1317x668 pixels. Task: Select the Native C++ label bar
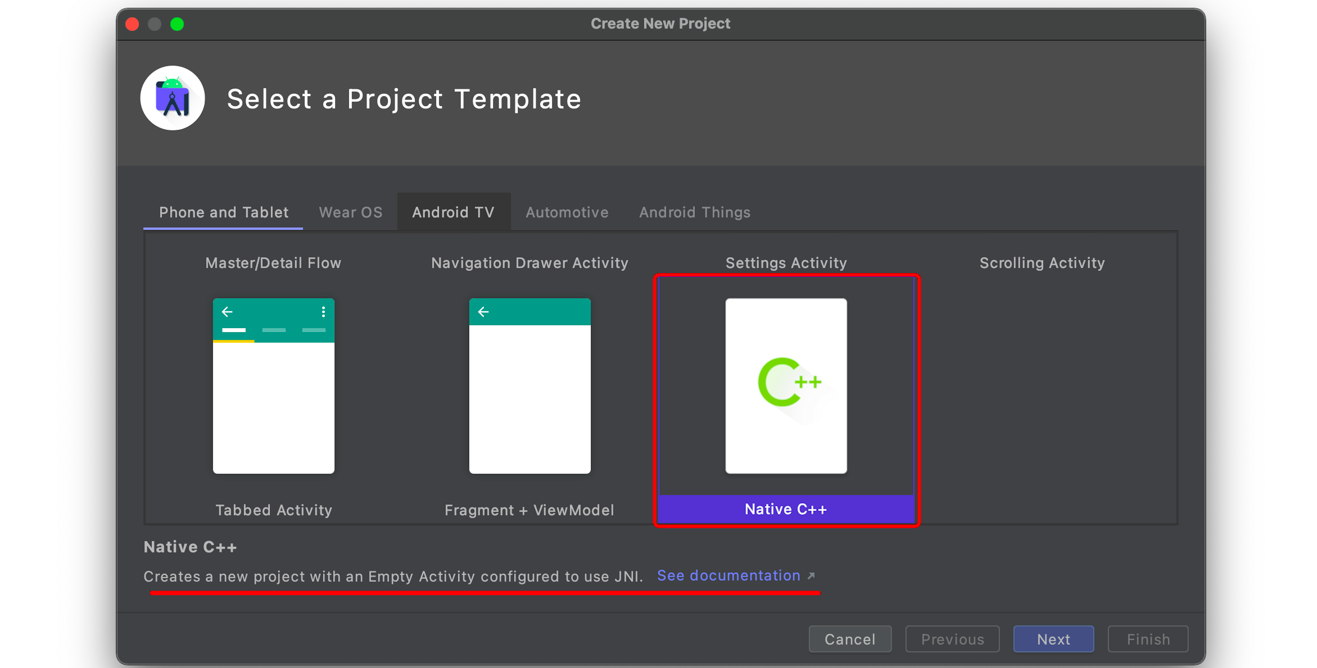(786, 509)
